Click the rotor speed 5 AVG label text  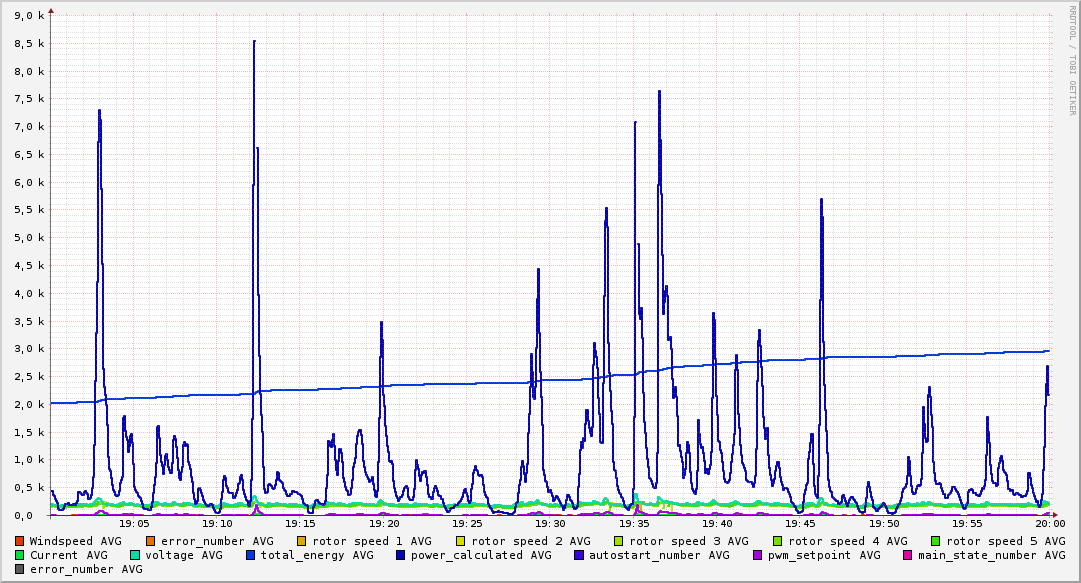(x=1005, y=541)
